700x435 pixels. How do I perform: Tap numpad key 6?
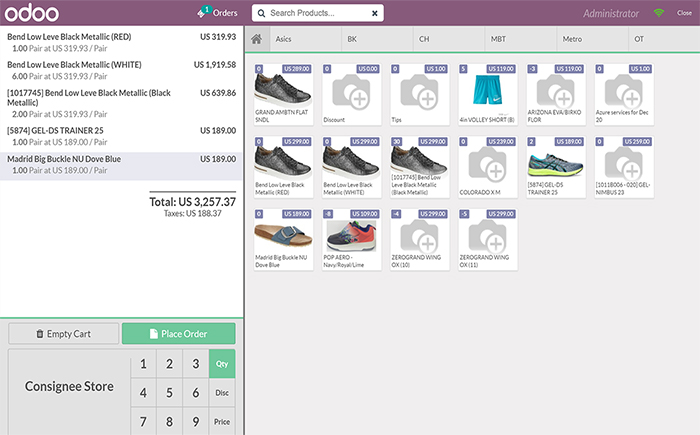click(x=196, y=393)
